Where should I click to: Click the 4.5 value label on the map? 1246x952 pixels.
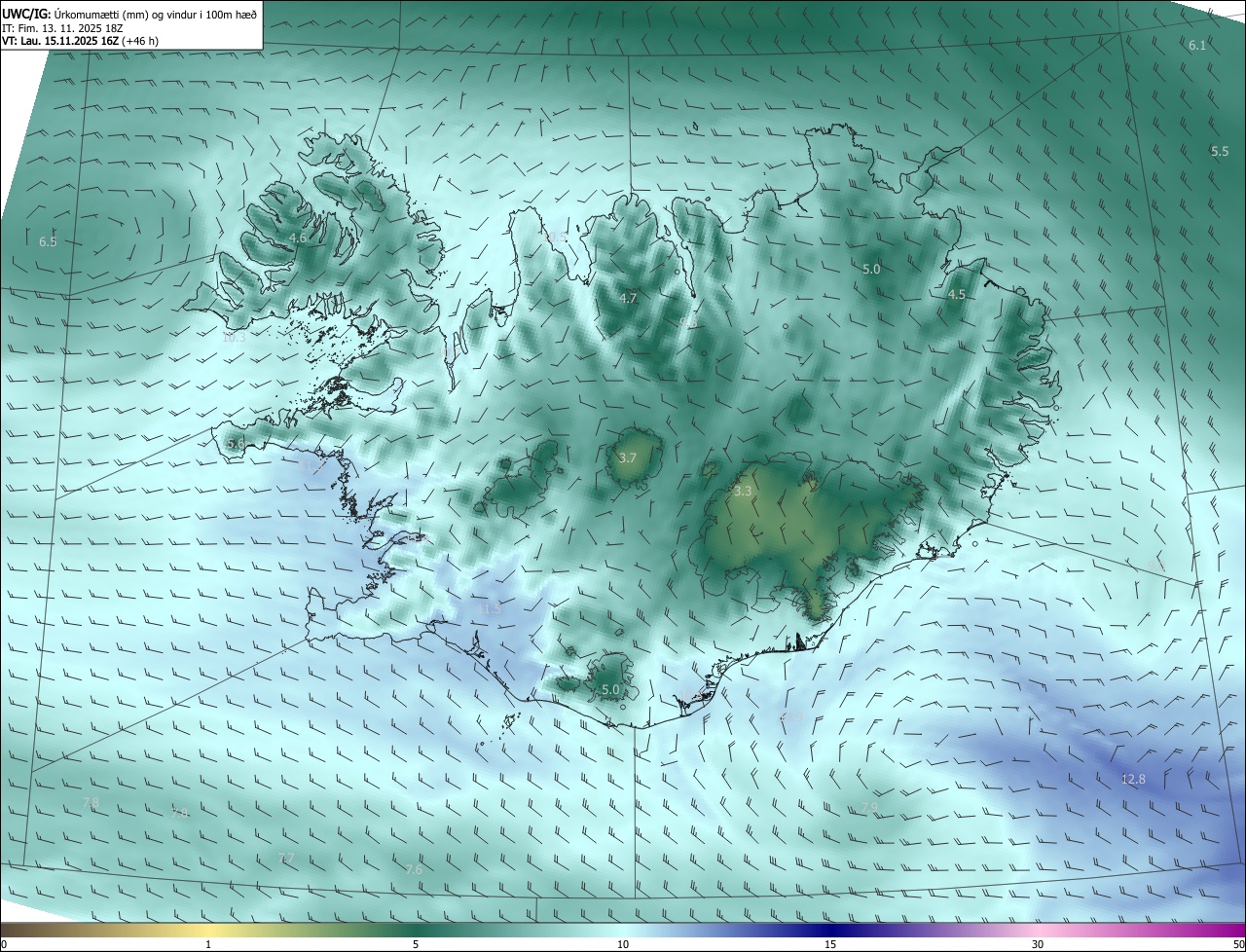click(957, 294)
